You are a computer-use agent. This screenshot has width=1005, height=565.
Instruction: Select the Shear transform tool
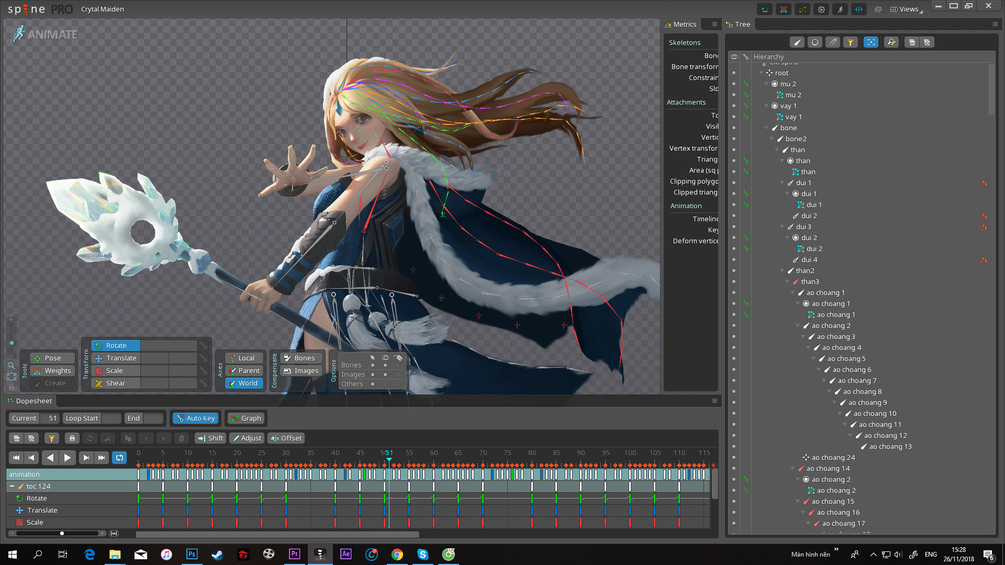coord(116,383)
